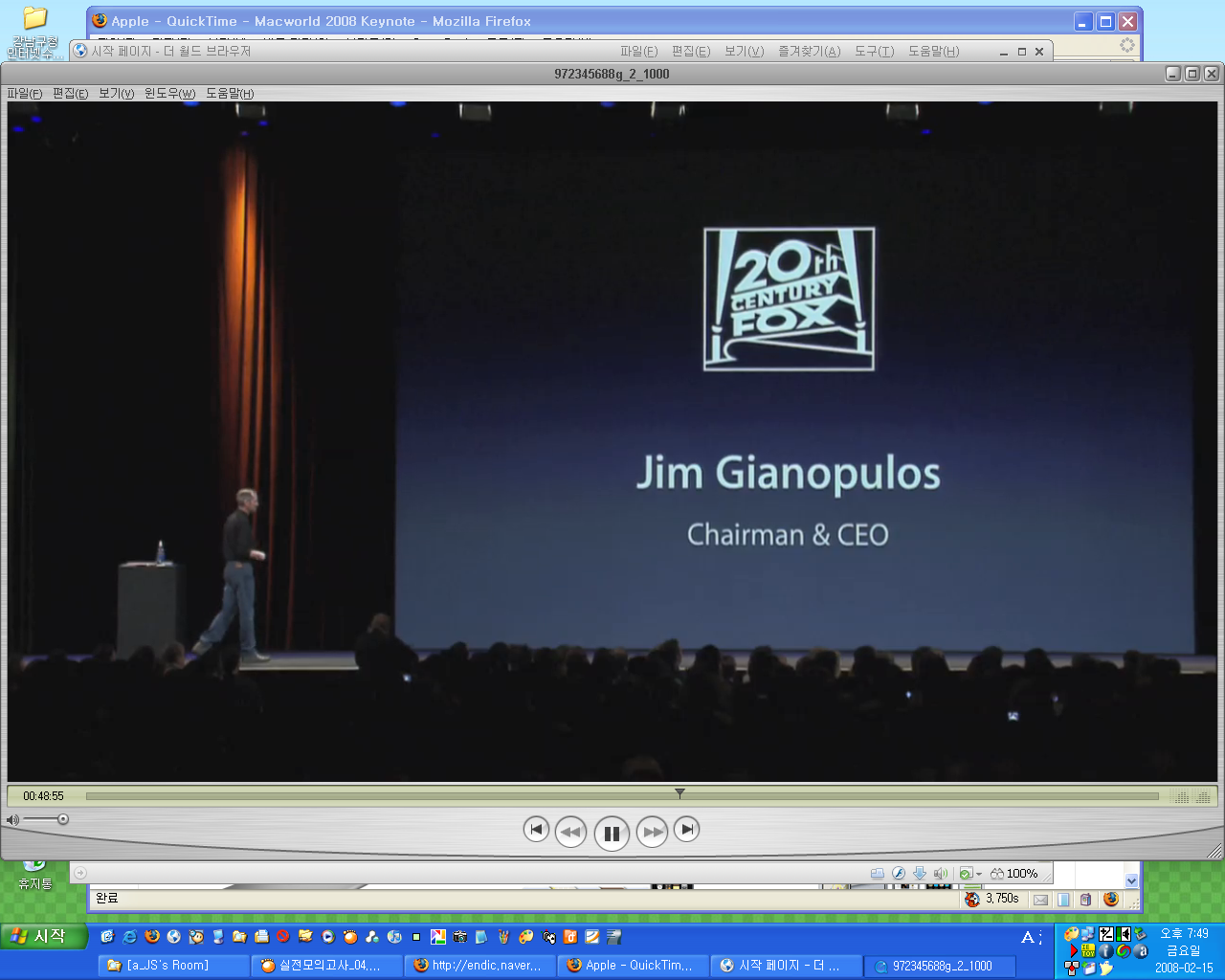Launch Internet Explorer from quick launch

pyautogui.click(x=129, y=937)
